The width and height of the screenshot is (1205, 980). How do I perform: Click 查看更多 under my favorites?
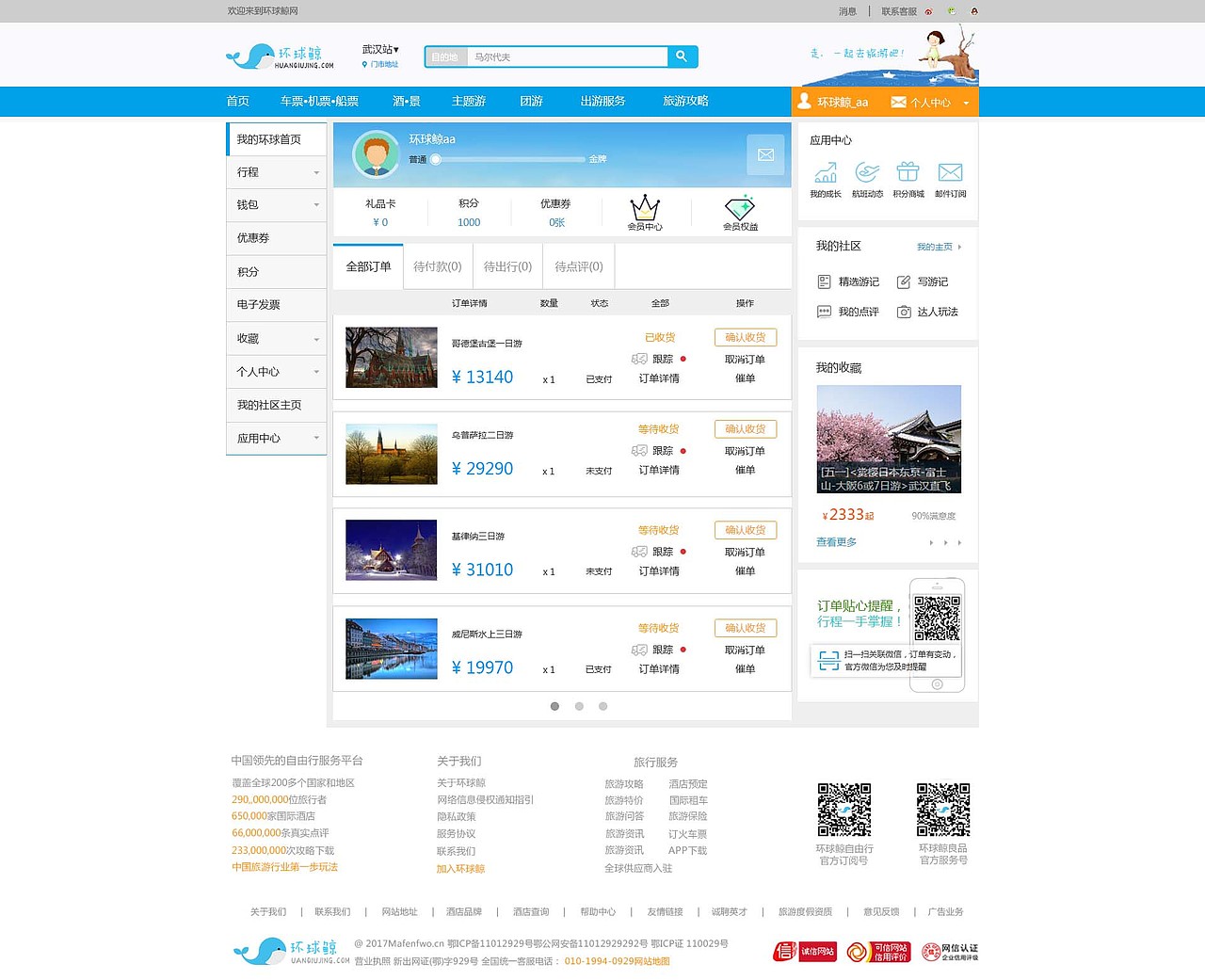836,542
